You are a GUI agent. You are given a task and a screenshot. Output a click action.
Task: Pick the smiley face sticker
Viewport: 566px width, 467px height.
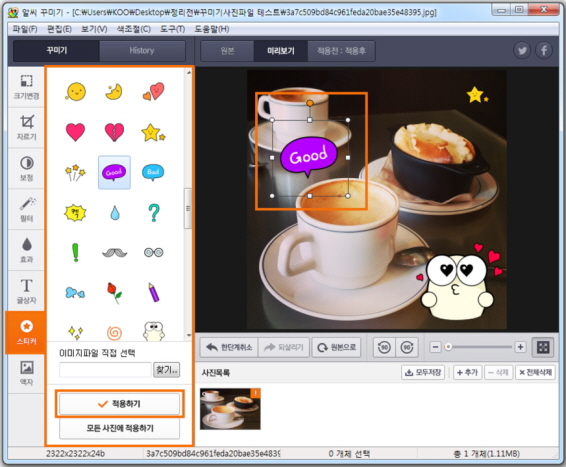pyautogui.click(x=75, y=91)
